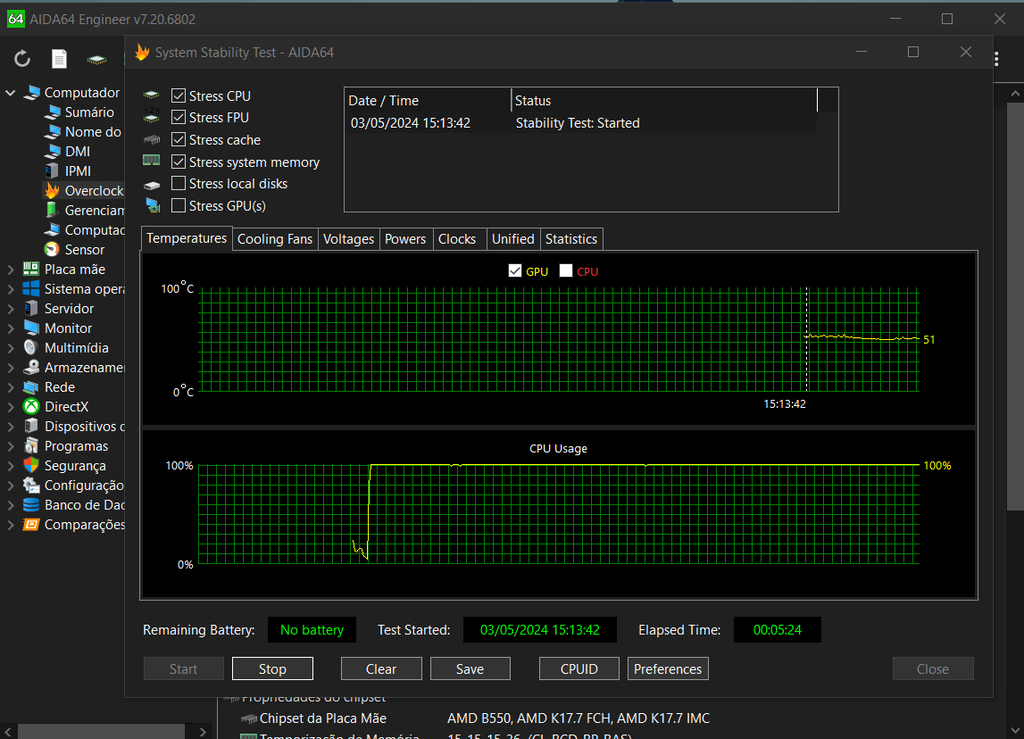This screenshot has height=739, width=1024.
Task: Click the Multimídia speaker icon
Action: 31,347
